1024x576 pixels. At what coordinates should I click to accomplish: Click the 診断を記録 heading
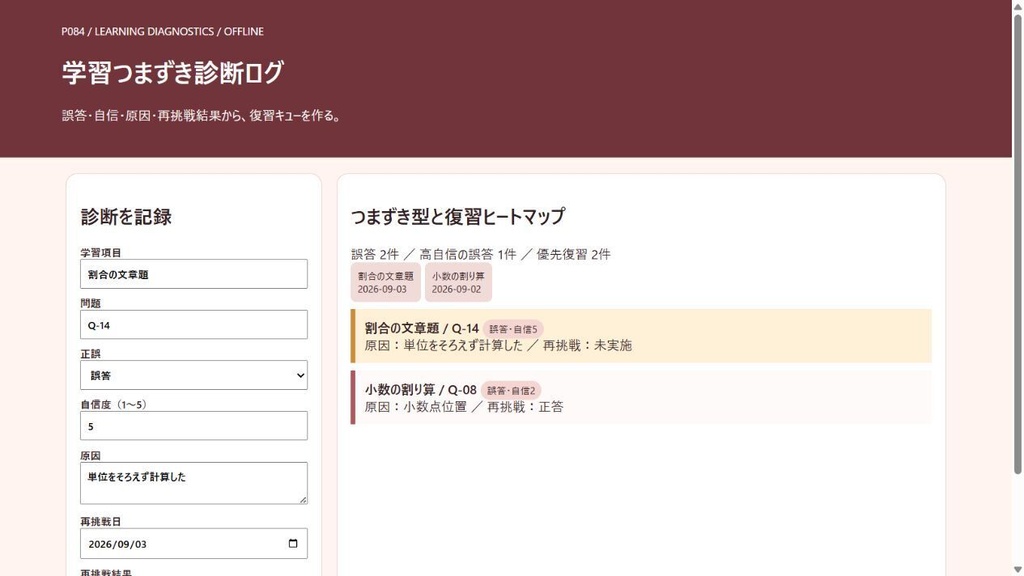126,217
